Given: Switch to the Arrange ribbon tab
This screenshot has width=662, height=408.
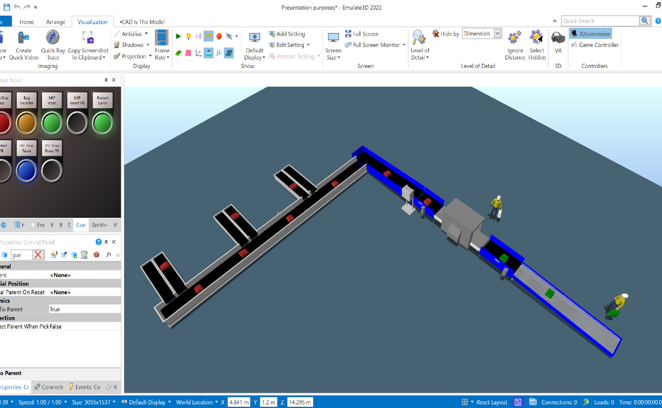Looking at the screenshot, I should click(55, 21).
